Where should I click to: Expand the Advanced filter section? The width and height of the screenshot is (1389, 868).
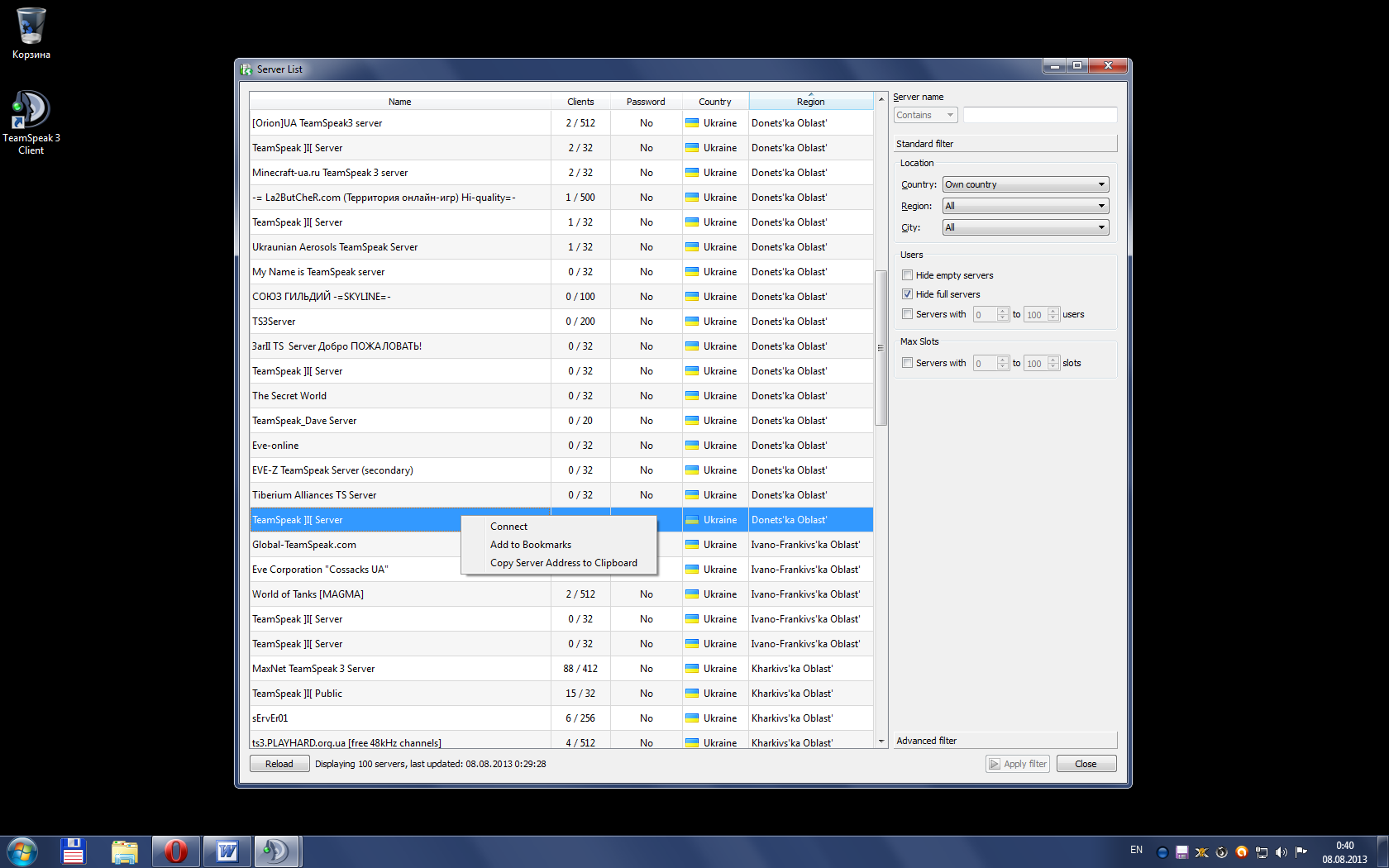pyautogui.click(x=1005, y=741)
